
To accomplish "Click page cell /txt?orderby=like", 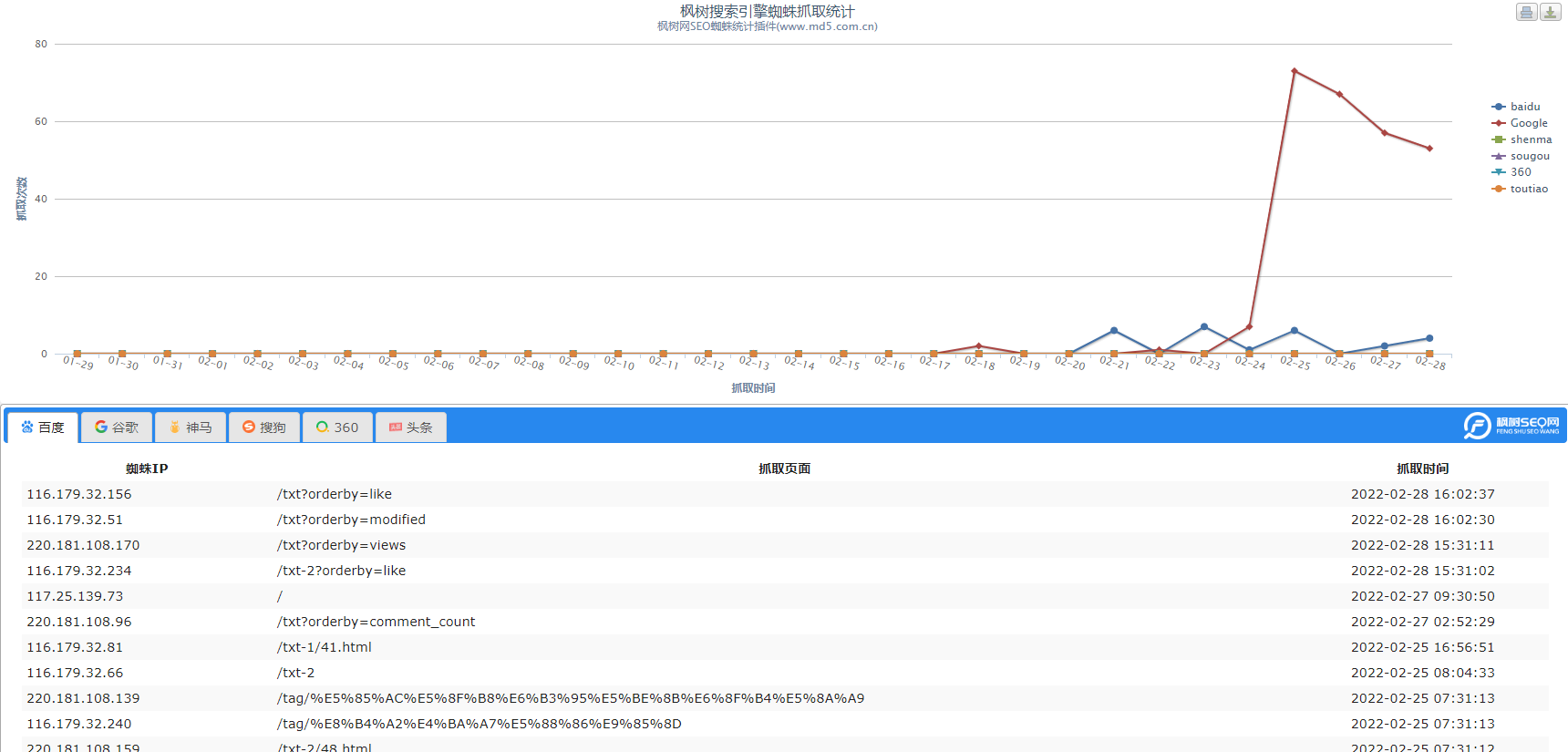I will coord(335,494).
